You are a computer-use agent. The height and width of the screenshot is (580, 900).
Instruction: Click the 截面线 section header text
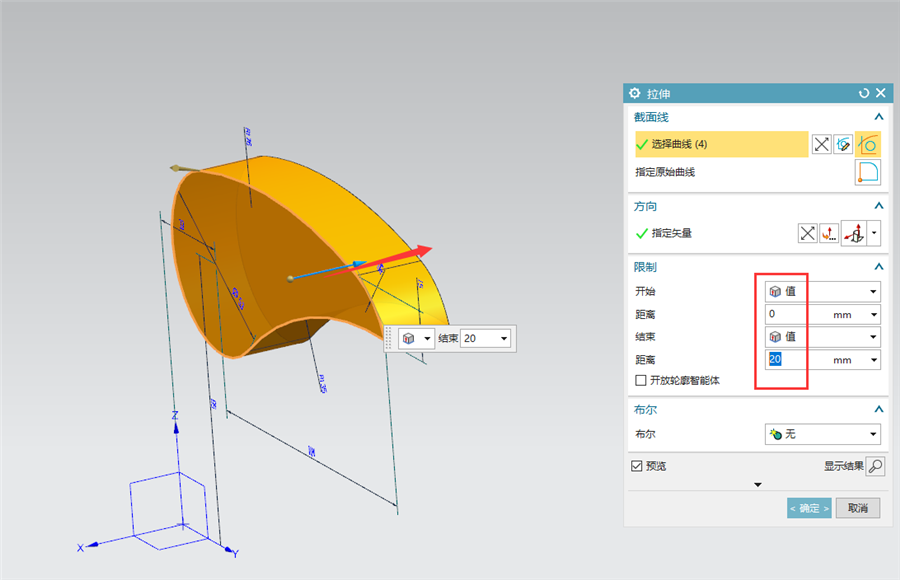pyautogui.click(x=651, y=117)
